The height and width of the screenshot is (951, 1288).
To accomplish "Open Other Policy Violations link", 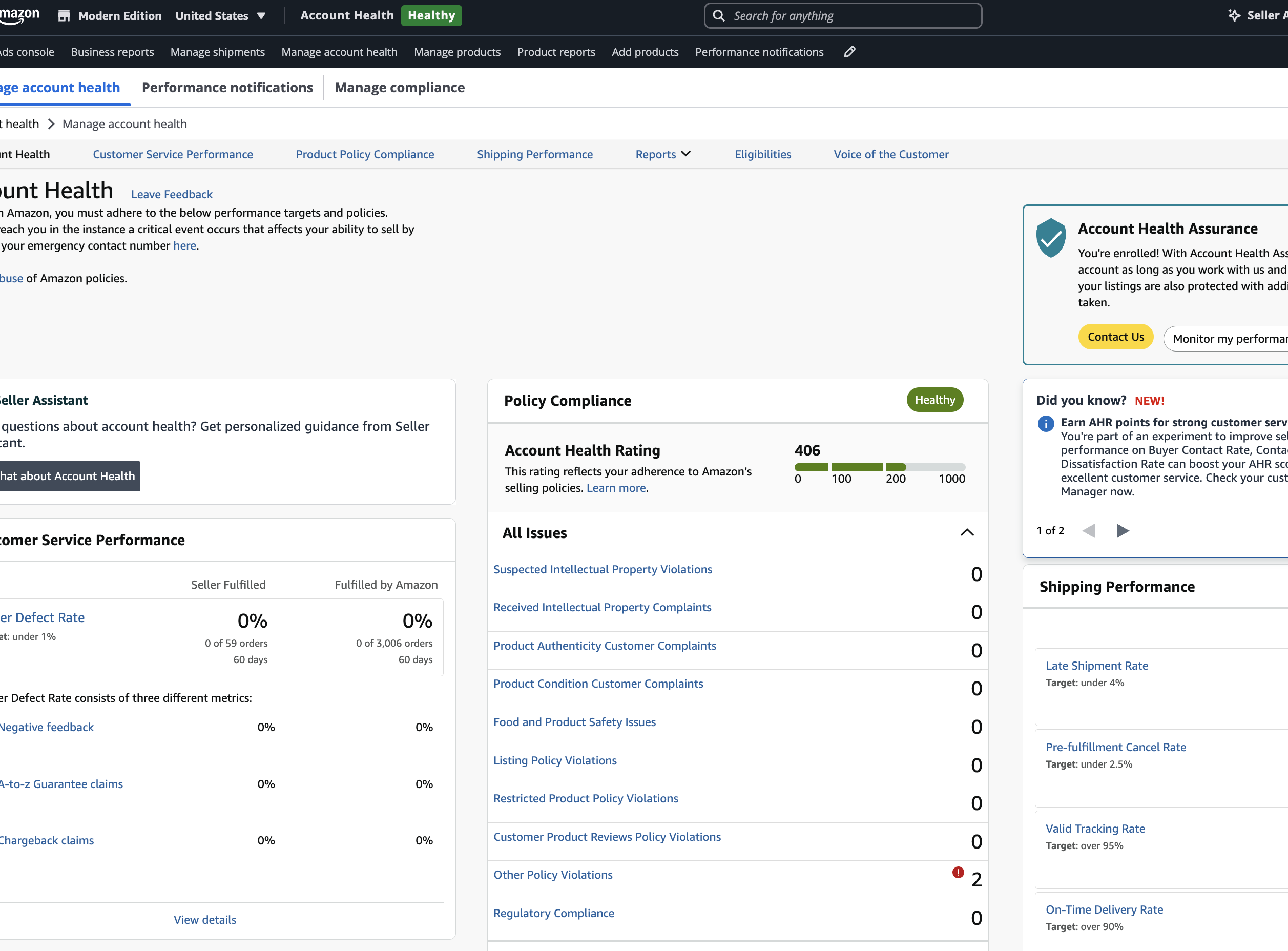I will coord(552,875).
